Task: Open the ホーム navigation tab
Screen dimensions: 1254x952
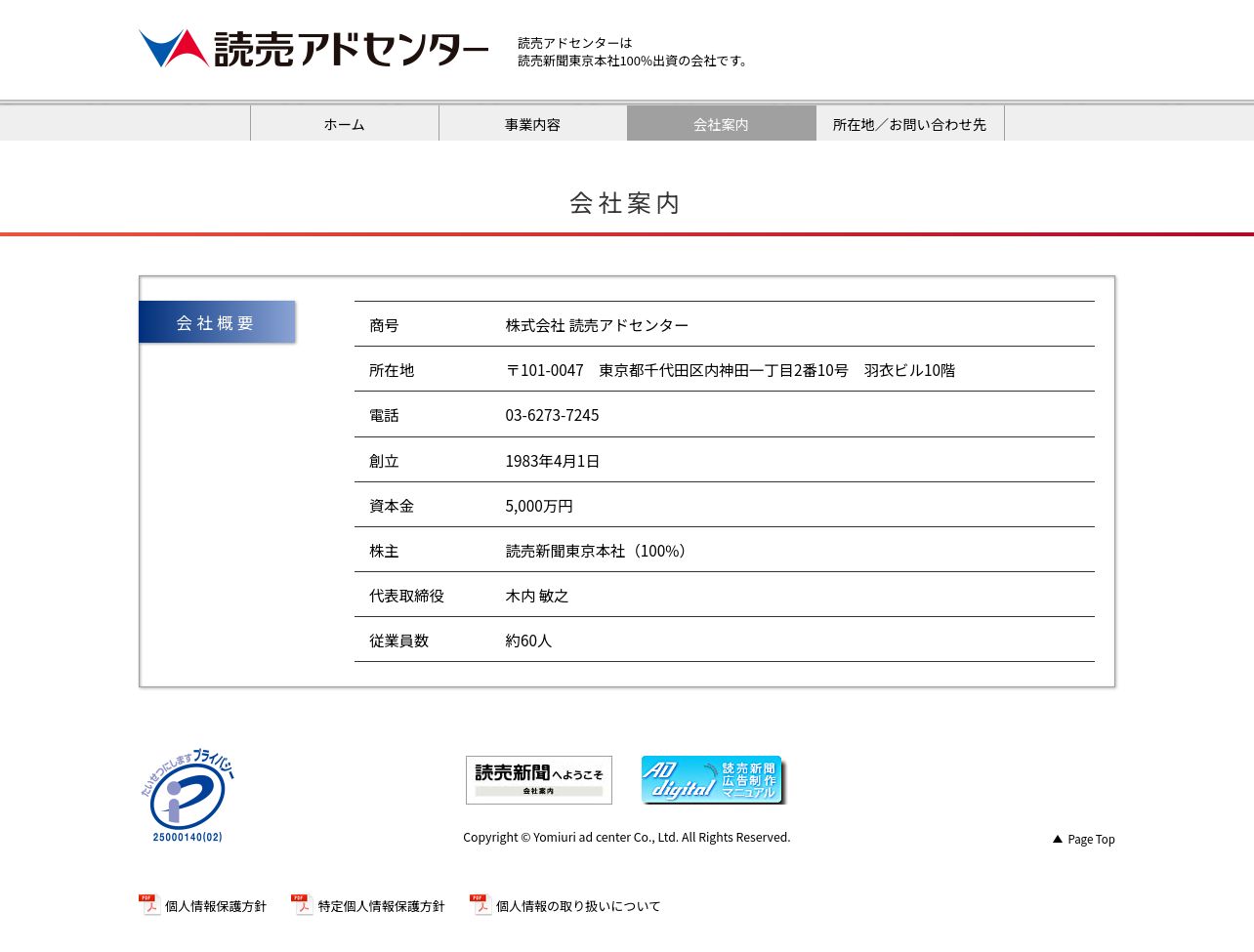Action: pos(345,124)
